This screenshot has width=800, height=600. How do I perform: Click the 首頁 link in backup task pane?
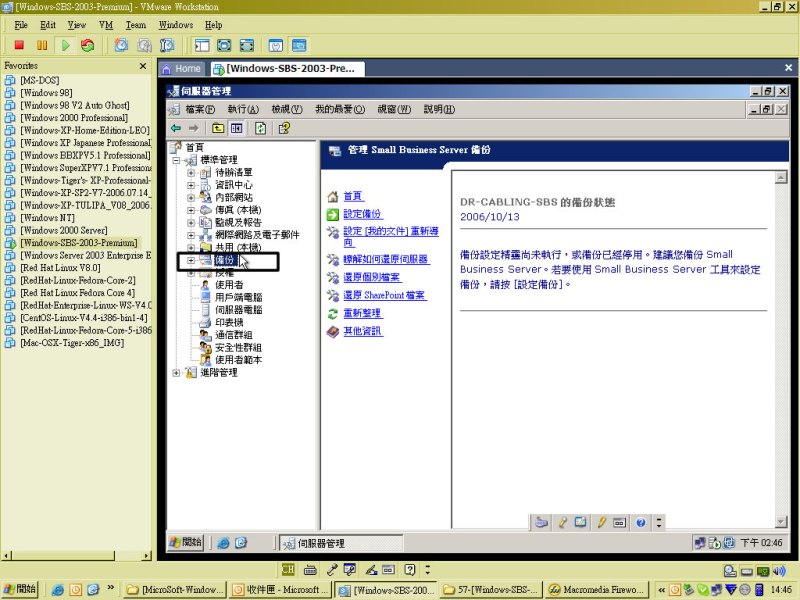[353, 196]
